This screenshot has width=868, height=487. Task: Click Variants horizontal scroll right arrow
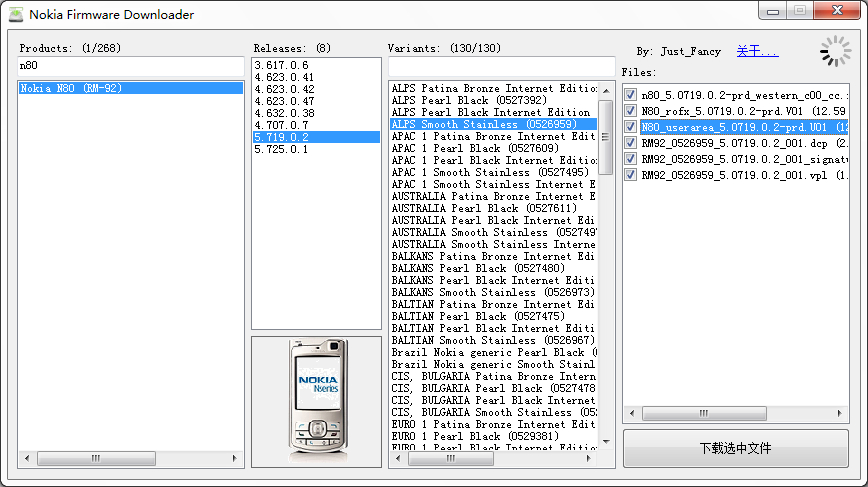tap(588, 458)
